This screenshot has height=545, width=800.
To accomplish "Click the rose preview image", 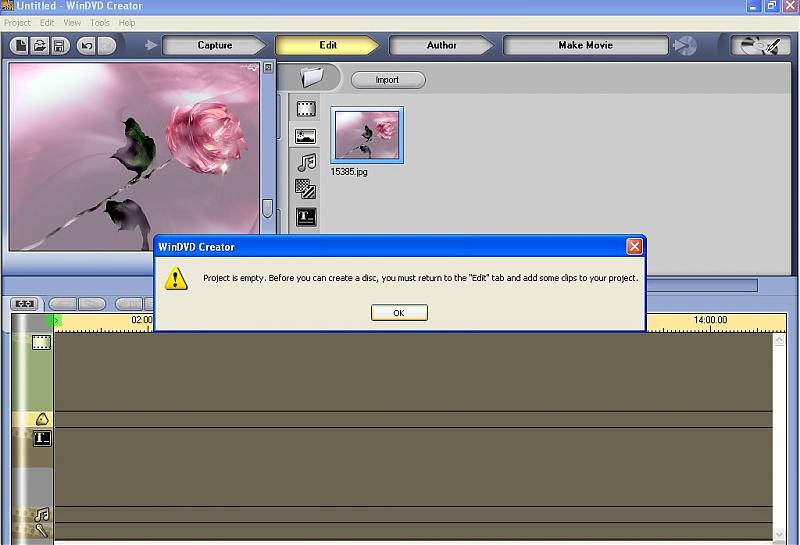I will click(134, 157).
